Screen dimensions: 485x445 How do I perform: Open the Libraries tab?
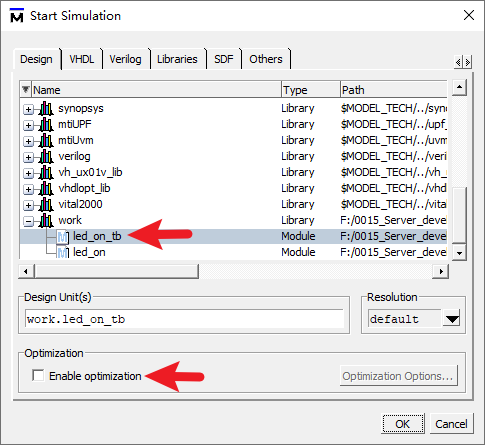click(x=177, y=59)
